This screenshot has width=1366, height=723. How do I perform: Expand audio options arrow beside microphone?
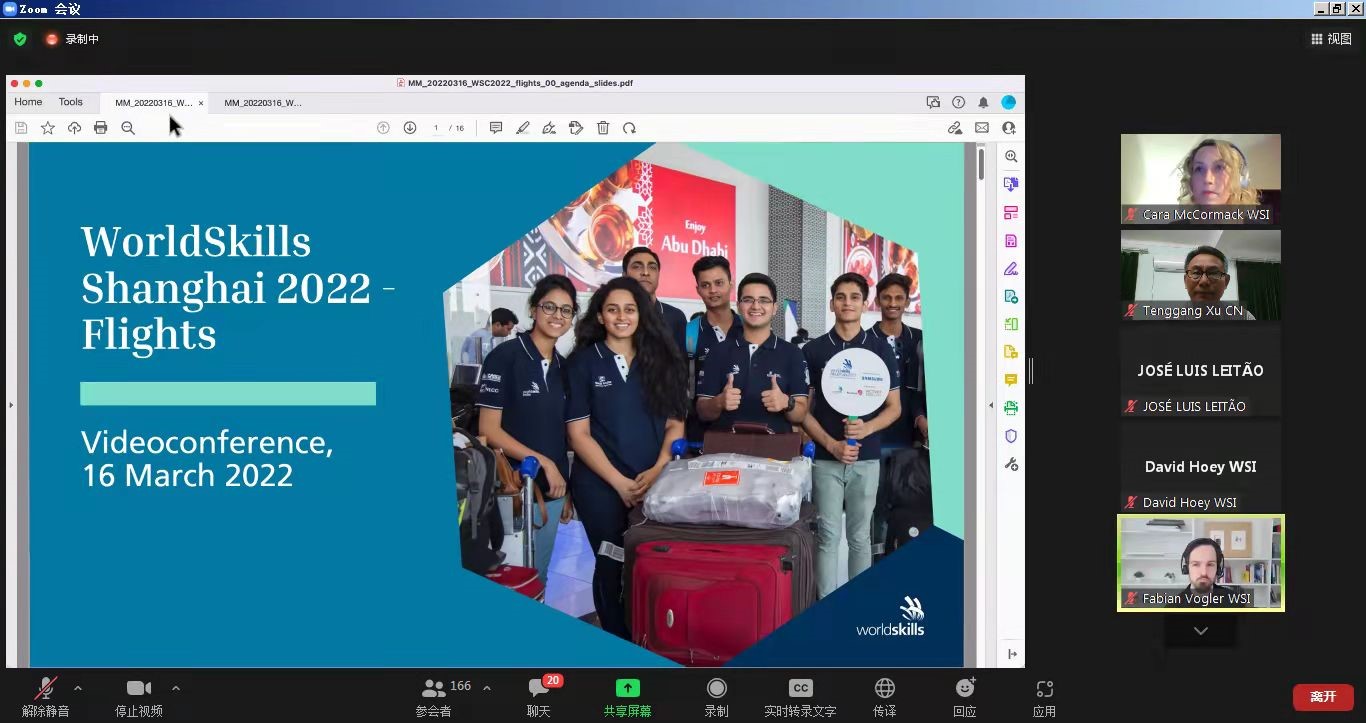pyautogui.click(x=78, y=688)
